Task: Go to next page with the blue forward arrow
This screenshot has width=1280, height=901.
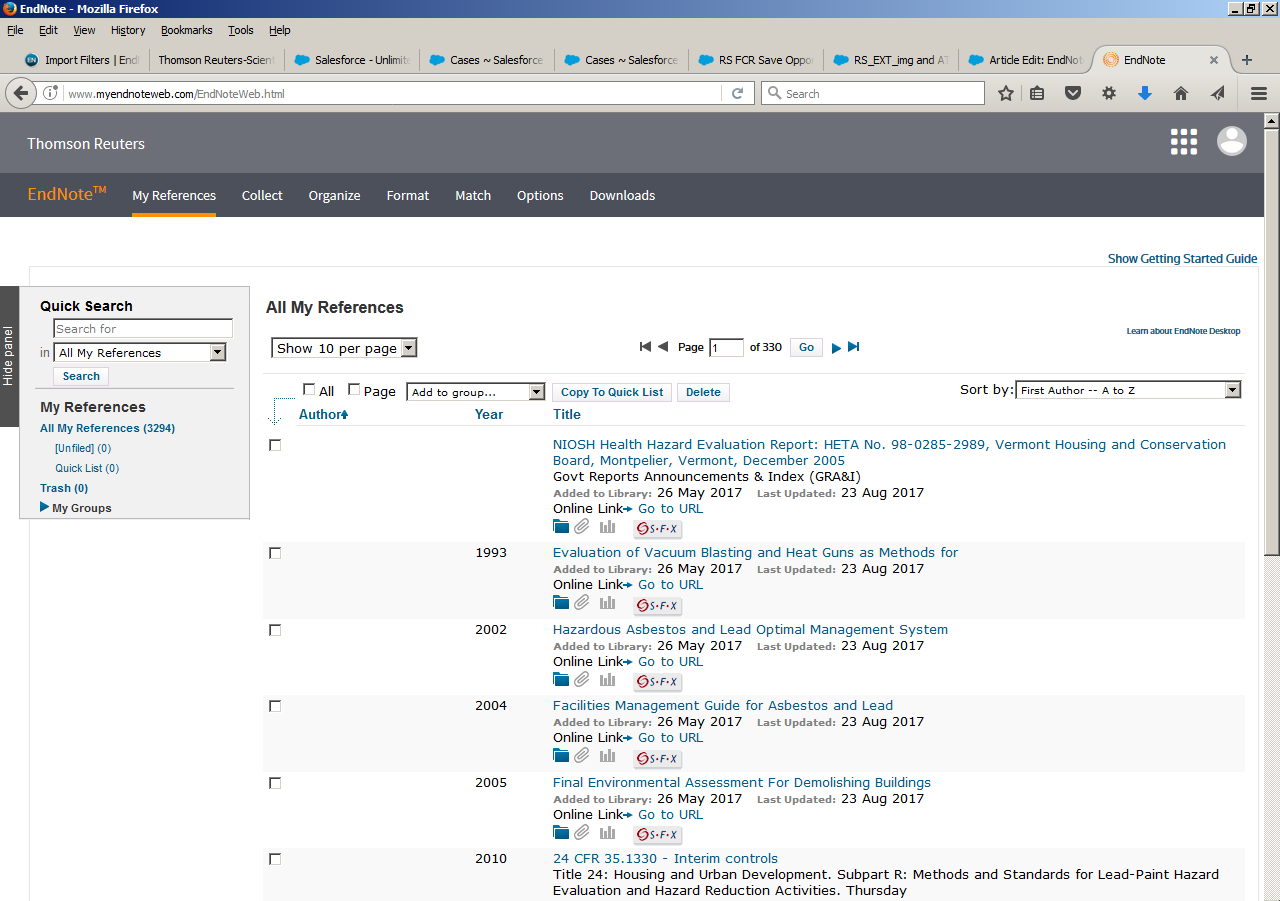Action: coord(835,347)
